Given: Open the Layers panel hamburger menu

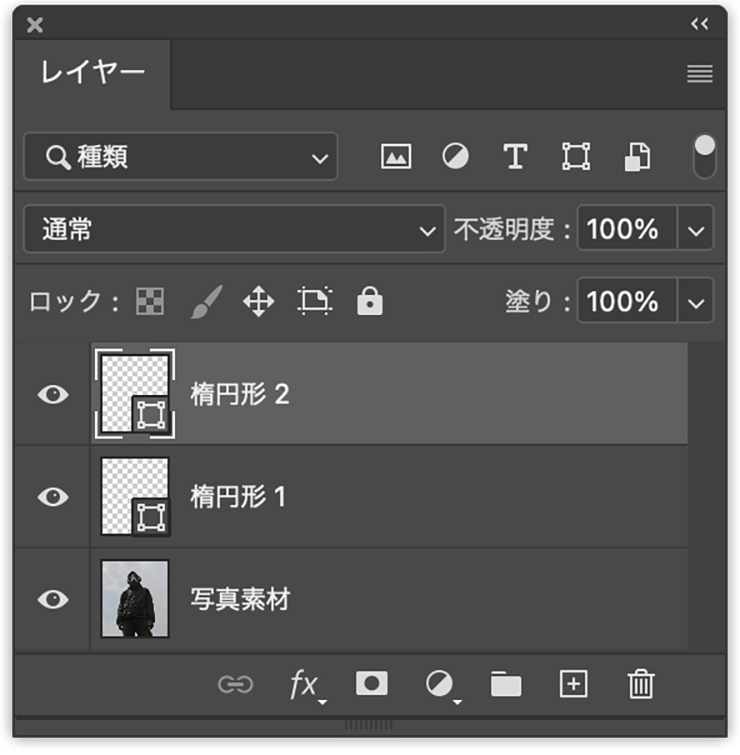Looking at the screenshot, I should pyautogui.click(x=700, y=74).
